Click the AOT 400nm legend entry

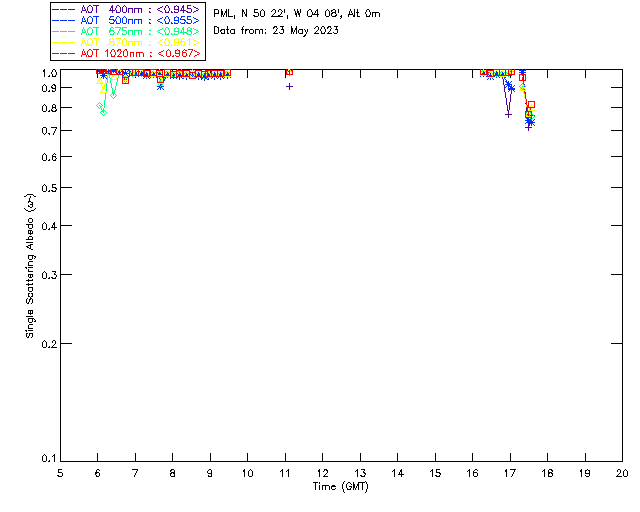pyautogui.click(x=126, y=9)
